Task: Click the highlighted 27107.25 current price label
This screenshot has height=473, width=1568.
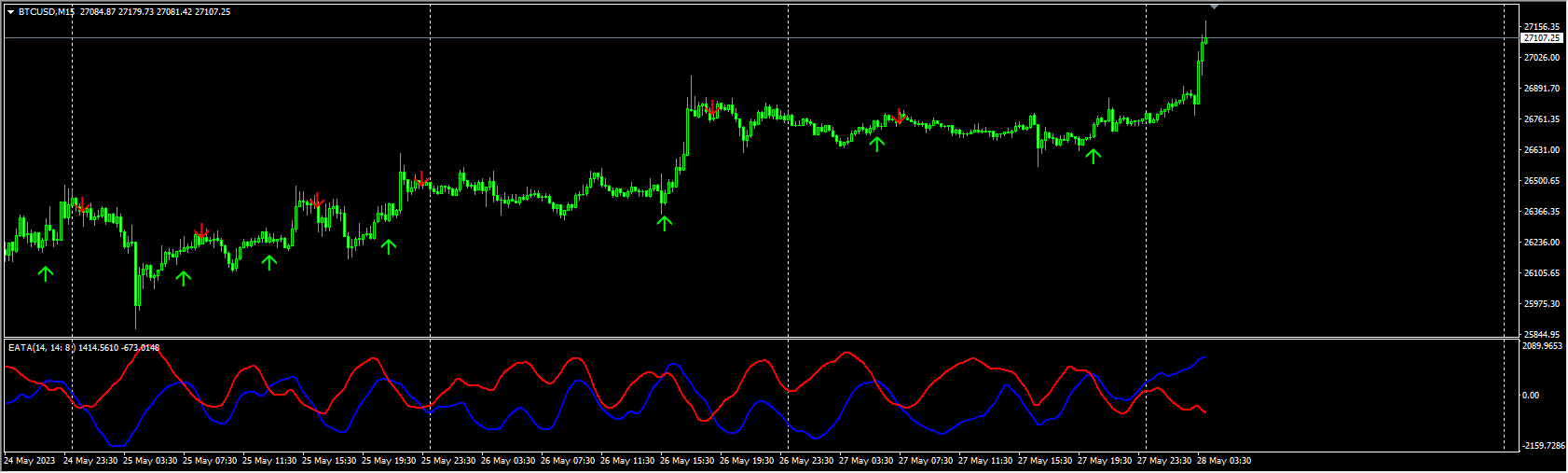Action: click(1541, 38)
